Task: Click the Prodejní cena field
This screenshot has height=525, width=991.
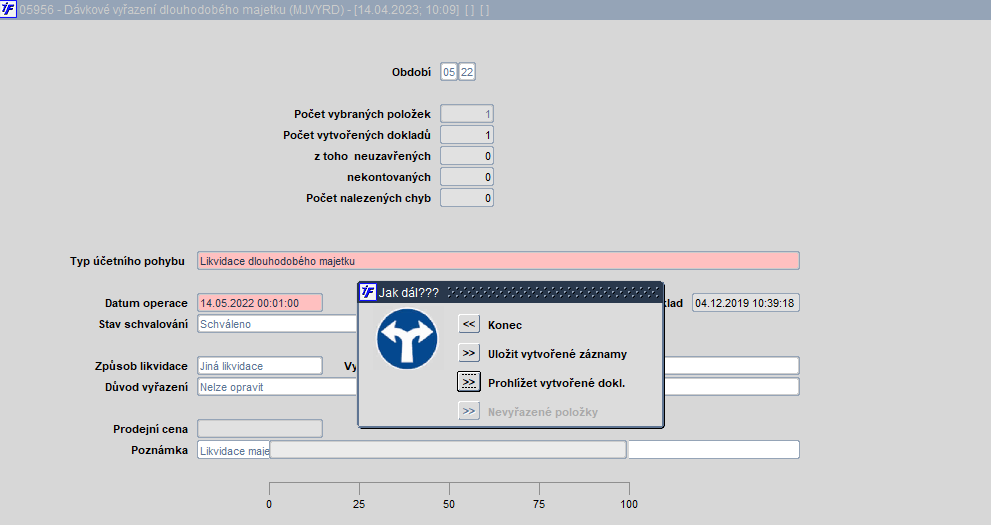Action: coord(260,428)
